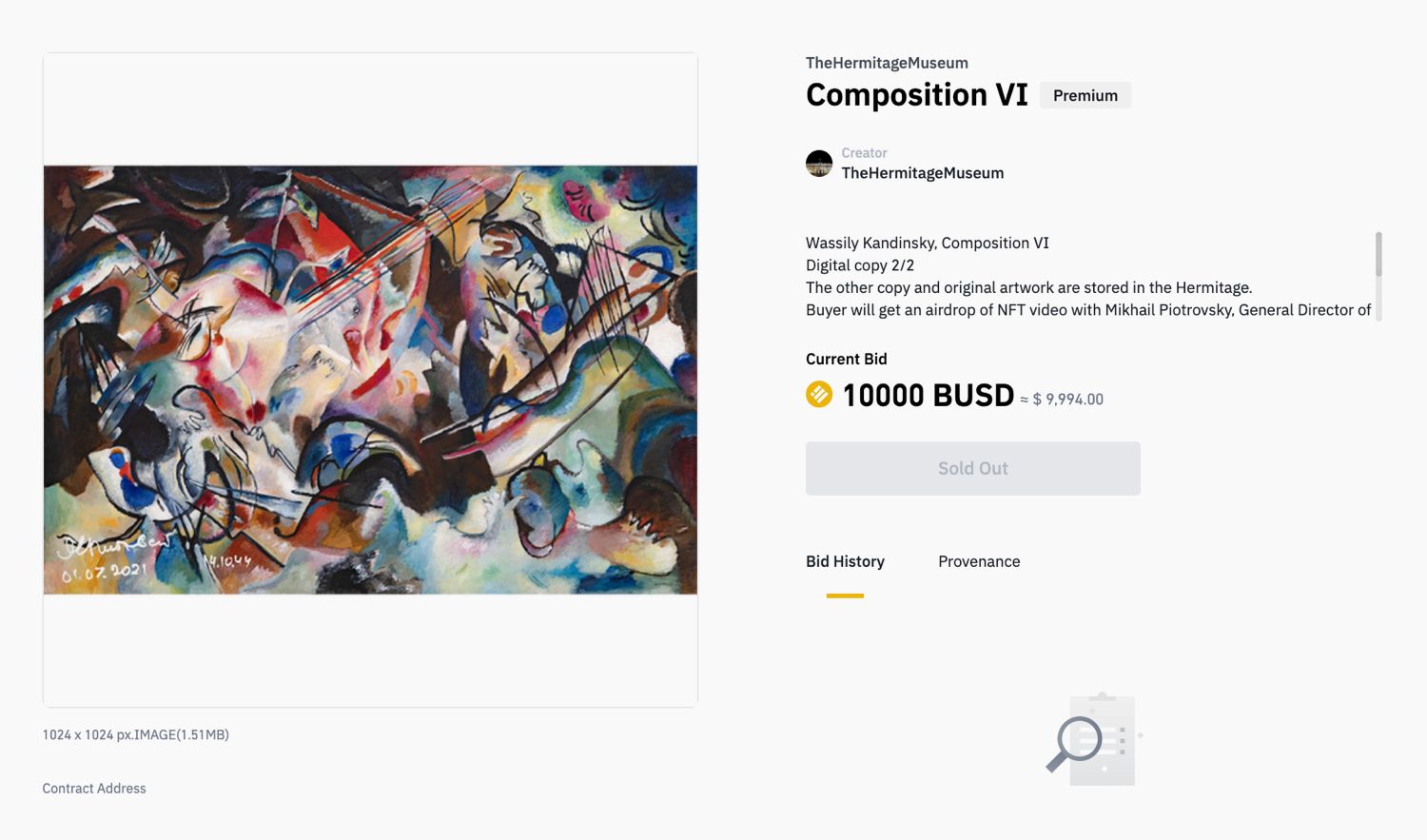The height and width of the screenshot is (840, 1427).
Task: Click the signature on the artwork
Action: [114, 557]
